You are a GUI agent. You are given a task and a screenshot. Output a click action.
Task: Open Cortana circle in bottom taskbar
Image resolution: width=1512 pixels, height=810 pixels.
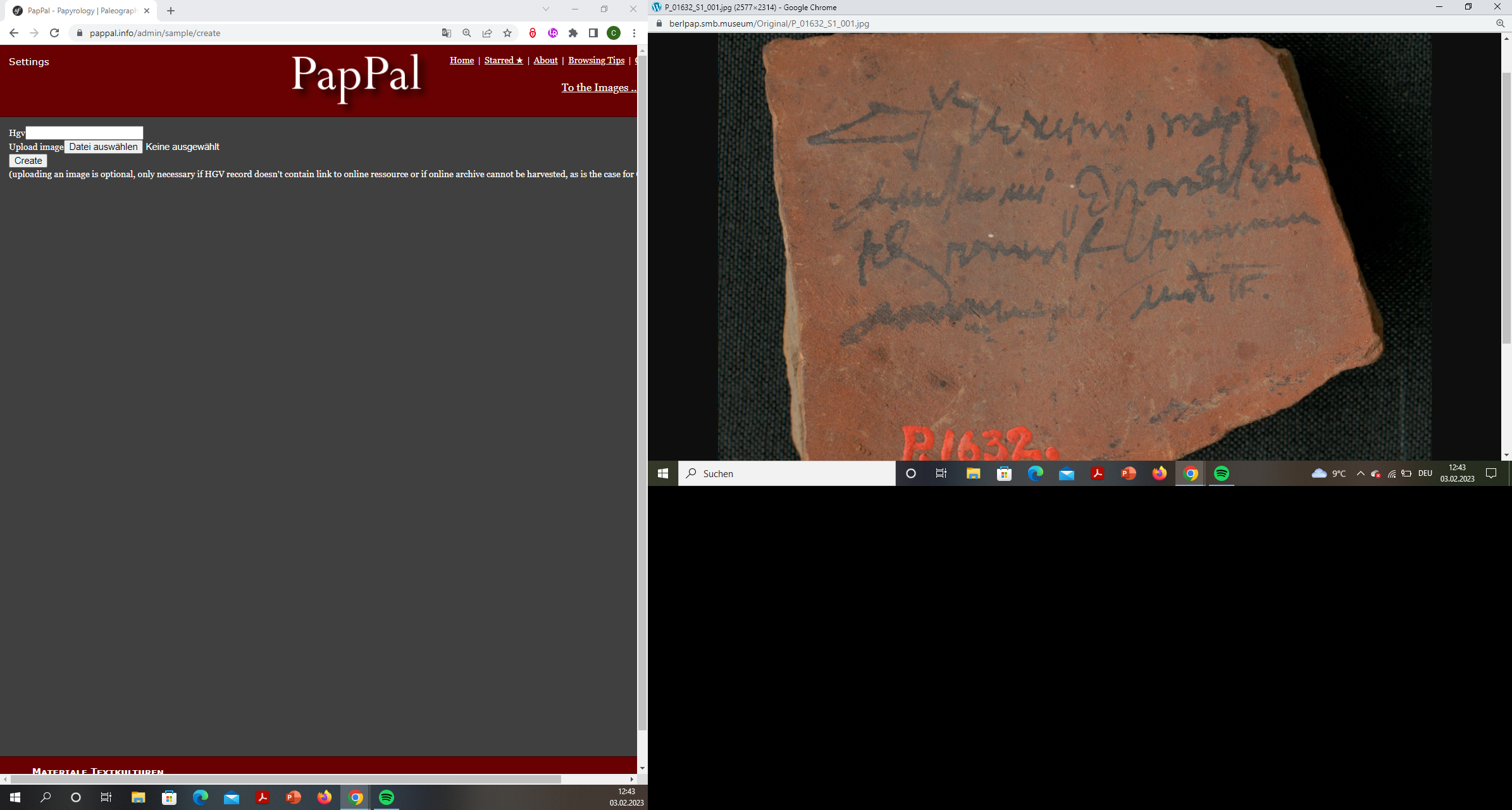coord(76,797)
